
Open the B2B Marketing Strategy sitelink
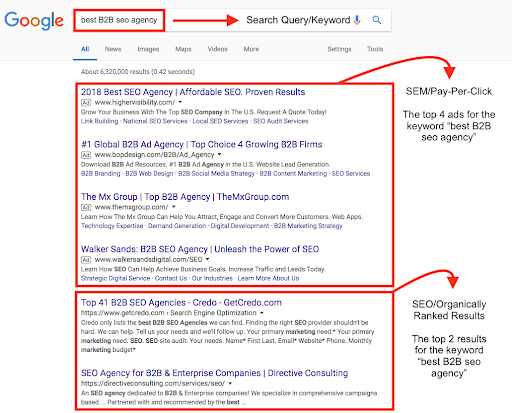coord(308,226)
